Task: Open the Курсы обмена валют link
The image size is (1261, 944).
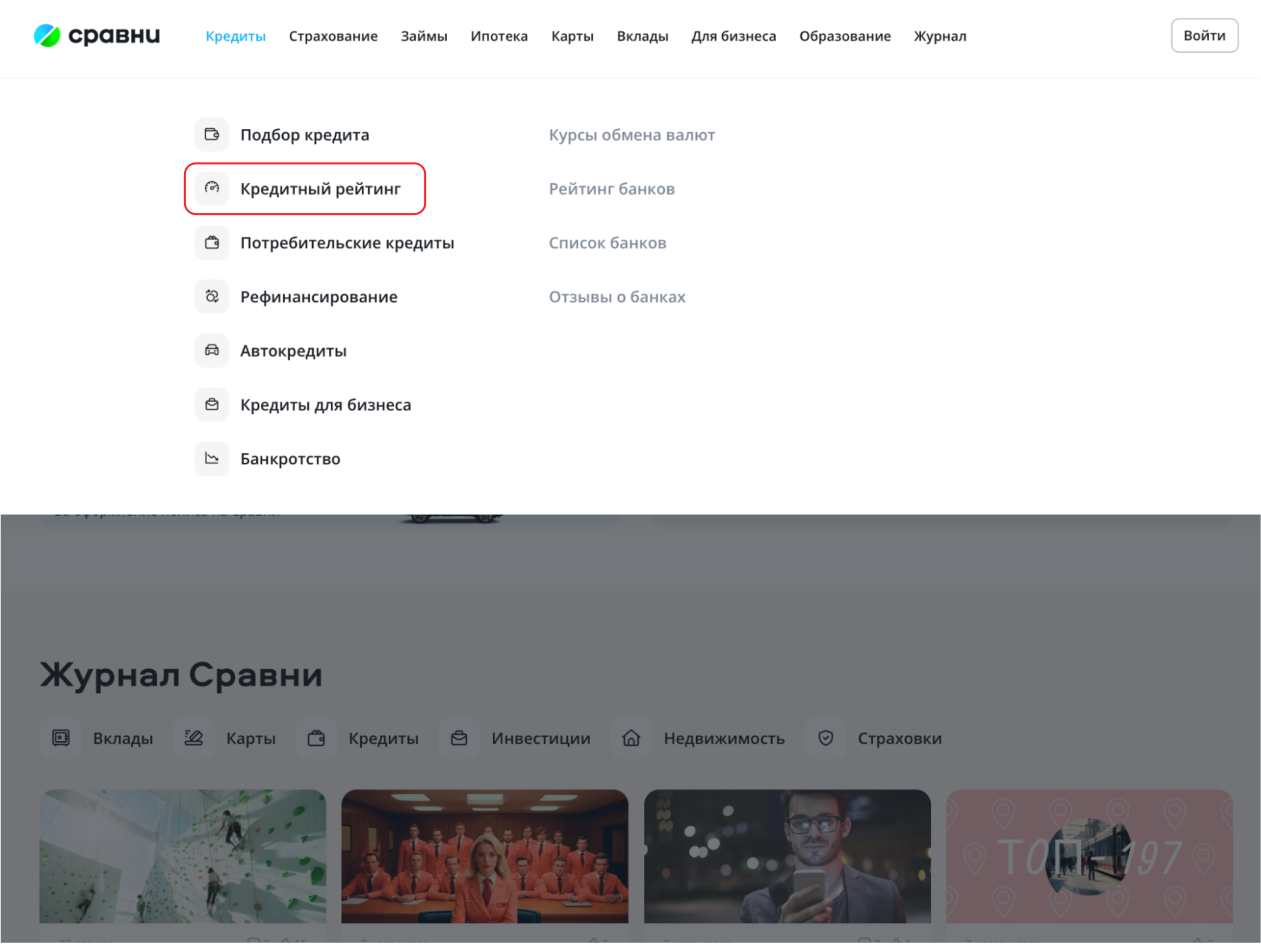Action: tap(632, 135)
